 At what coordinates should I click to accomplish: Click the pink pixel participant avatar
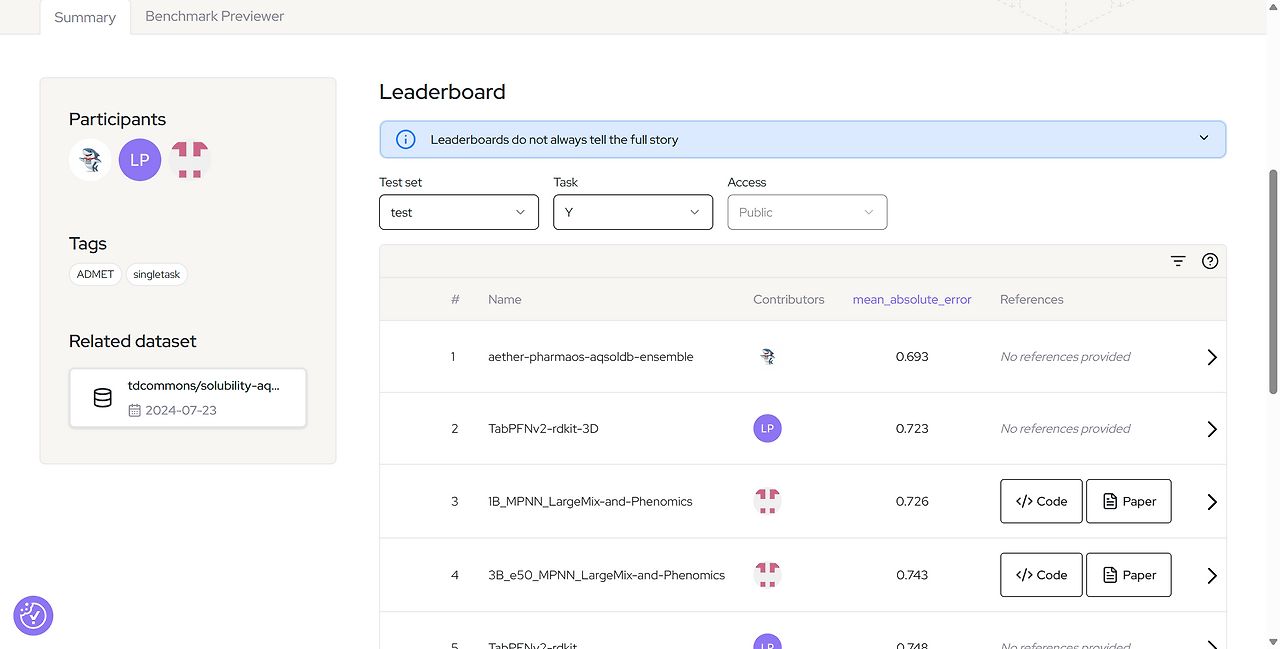pyautogui.click(x=190, y=160)
